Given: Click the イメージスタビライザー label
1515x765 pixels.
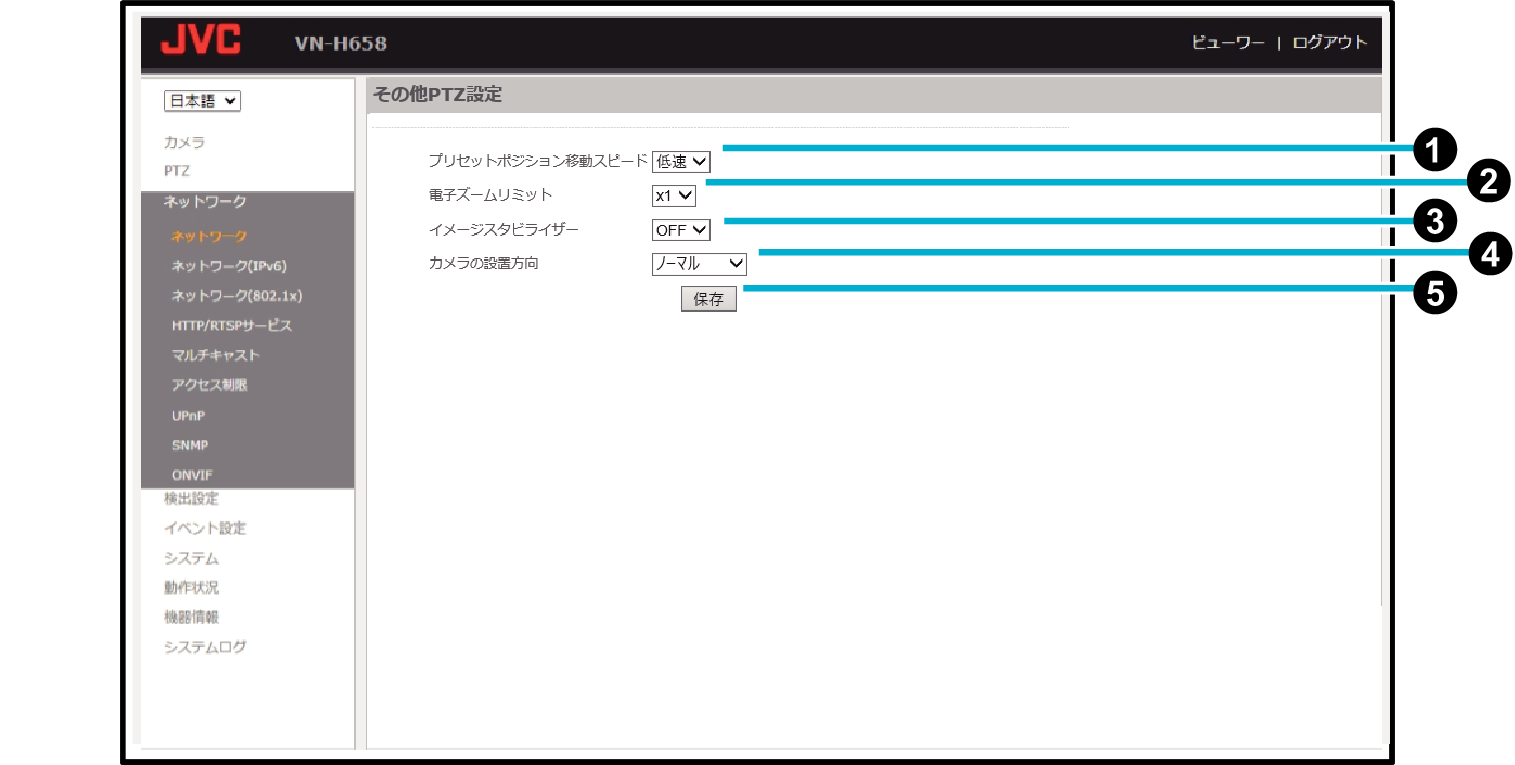Looking at the screenshot, I should coord(503,230).
